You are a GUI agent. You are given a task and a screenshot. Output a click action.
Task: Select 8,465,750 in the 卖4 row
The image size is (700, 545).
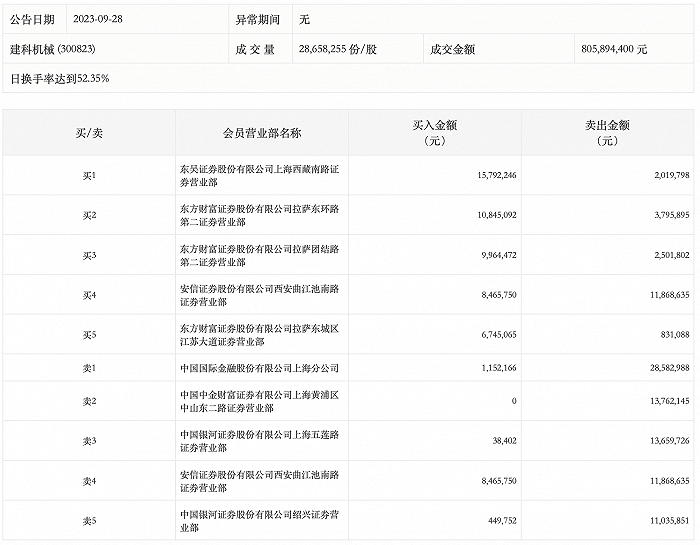499,481
